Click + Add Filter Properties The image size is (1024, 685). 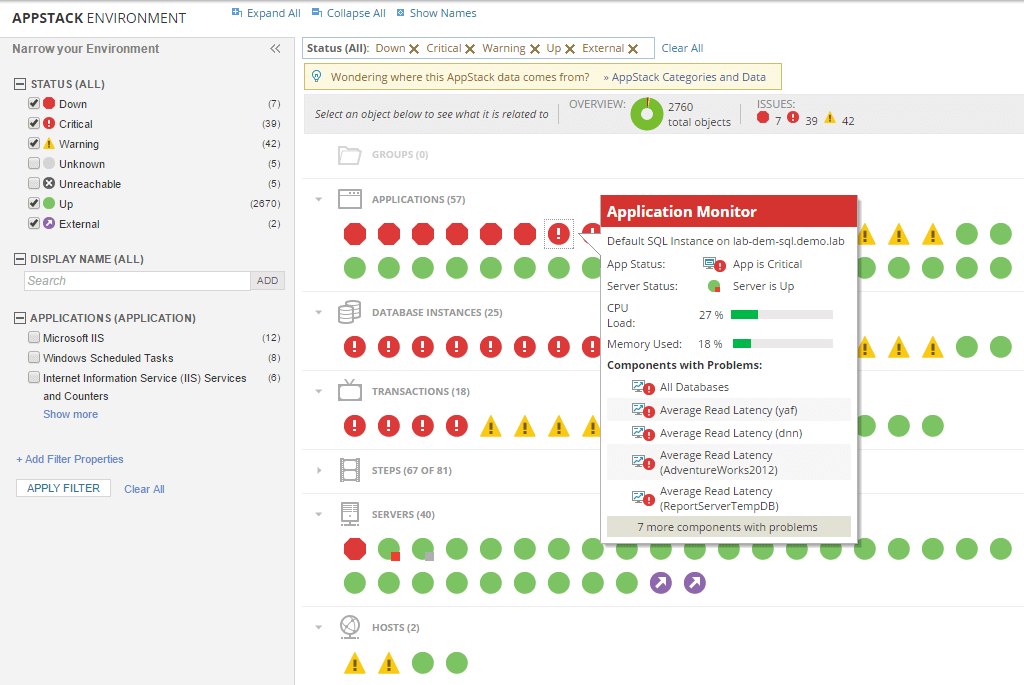point(70,459)
